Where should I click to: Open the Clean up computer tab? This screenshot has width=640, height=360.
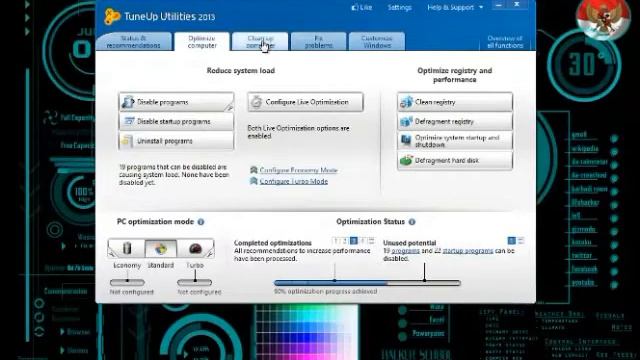click(260, 42)
